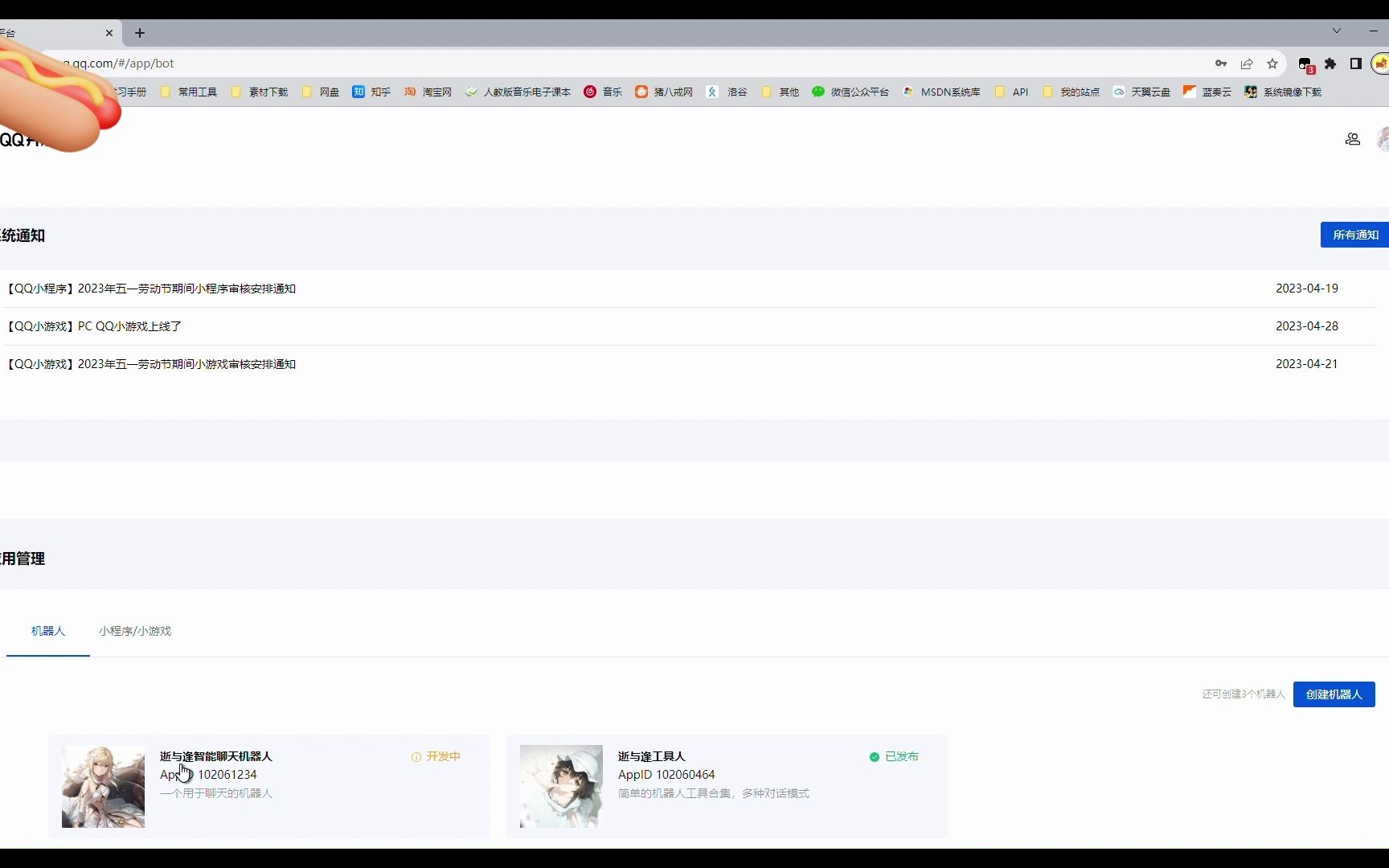Click the 开发中 status label
This screenshot has width=1389, height=868.
[x=436, y=756]
